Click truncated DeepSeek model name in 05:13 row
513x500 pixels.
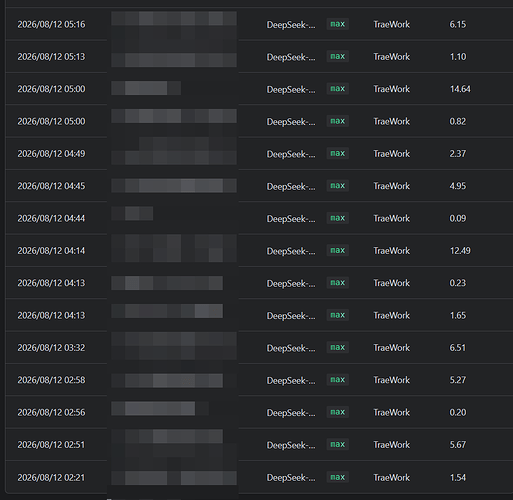pyautogui.click(x=291, y=57)
